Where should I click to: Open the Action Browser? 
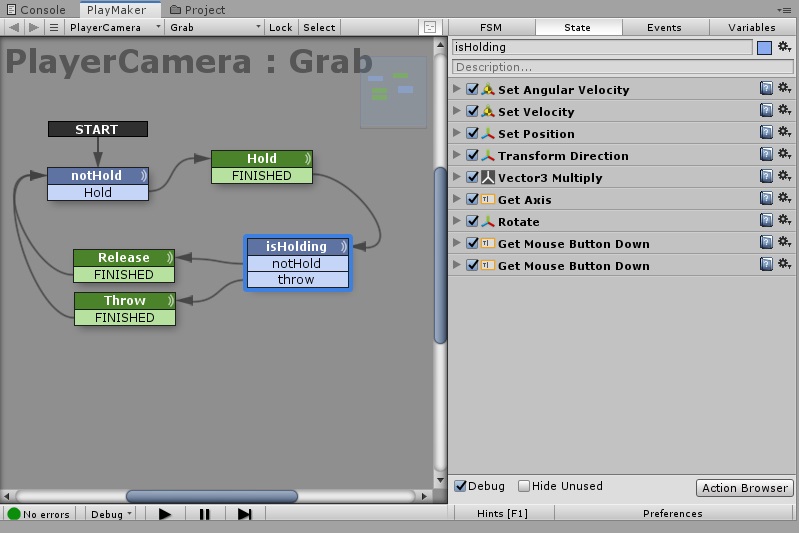click(744, 488)
